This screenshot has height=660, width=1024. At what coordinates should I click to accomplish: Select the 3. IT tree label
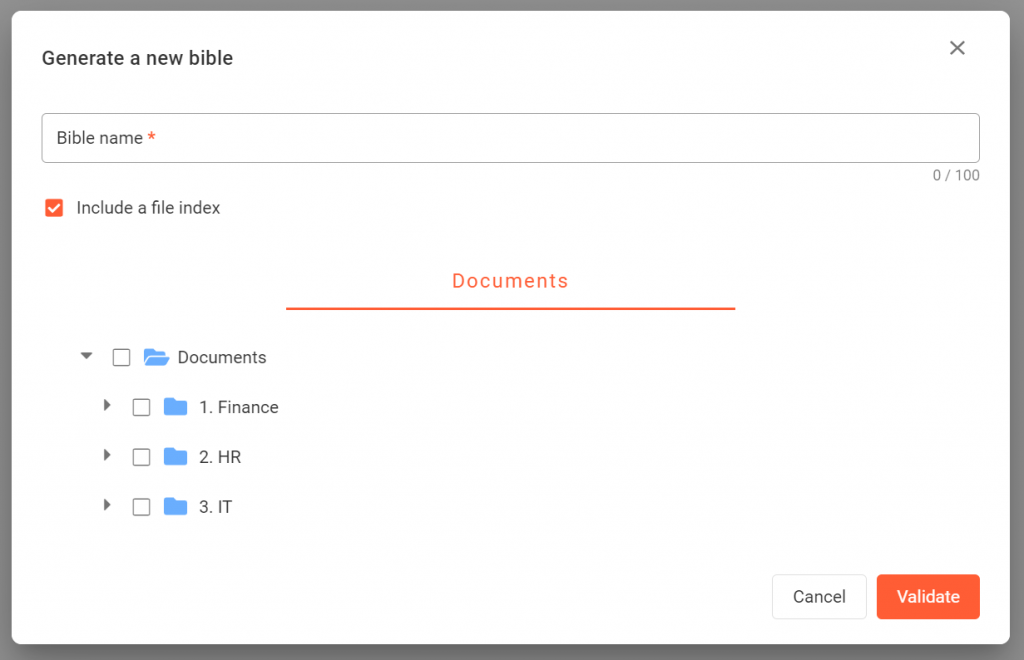[215, 507]
